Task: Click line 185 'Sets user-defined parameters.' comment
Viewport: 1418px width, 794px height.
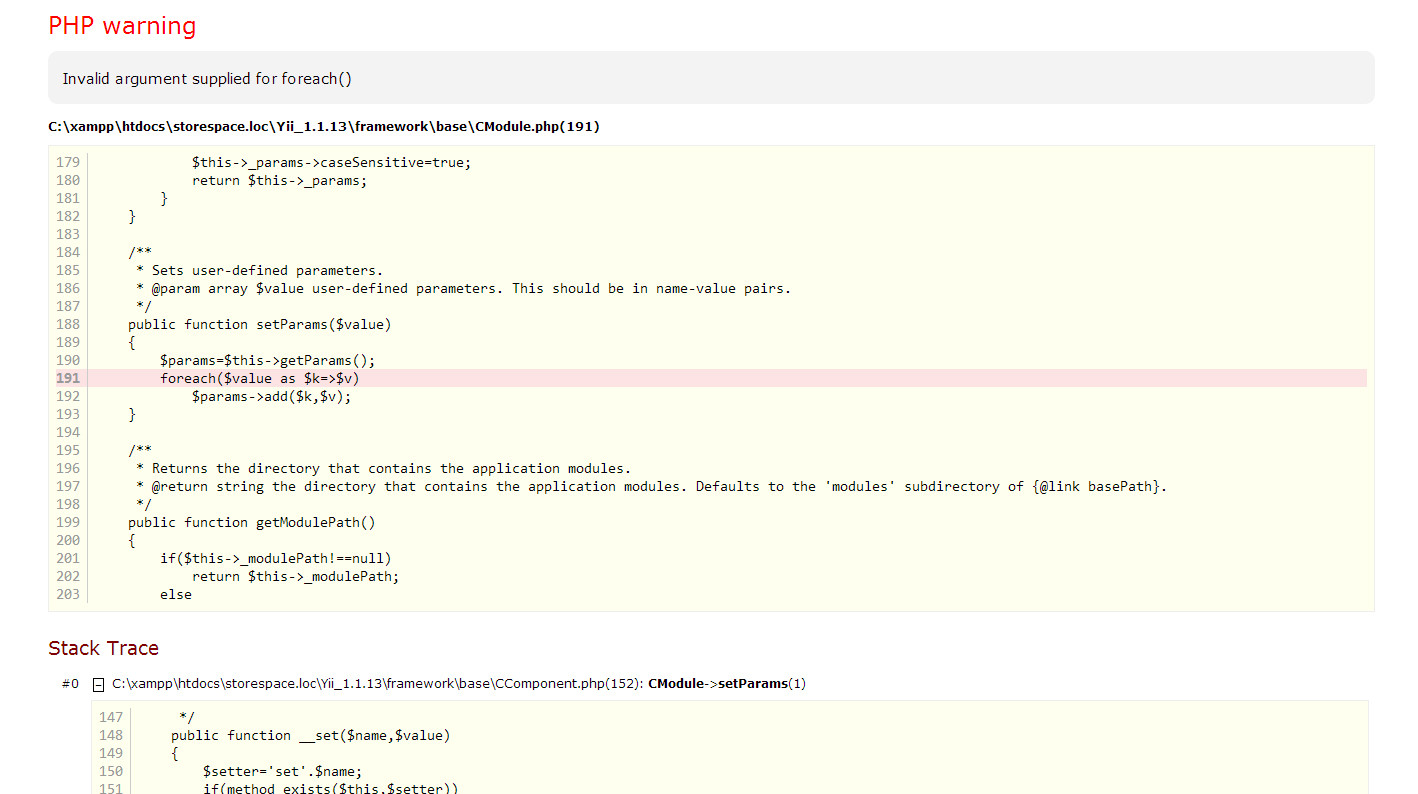Action: pos(259,270)
